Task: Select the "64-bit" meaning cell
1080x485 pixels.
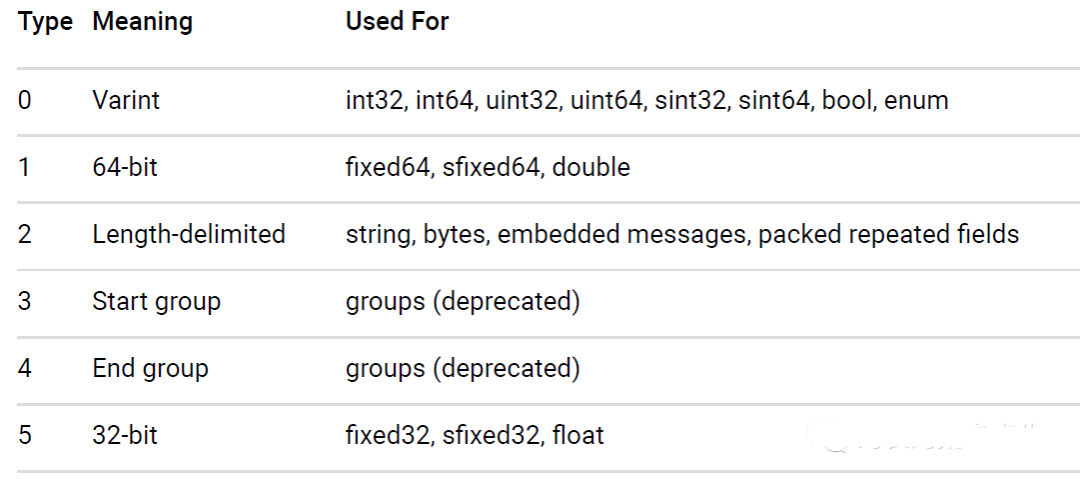Action: point(125,167)
